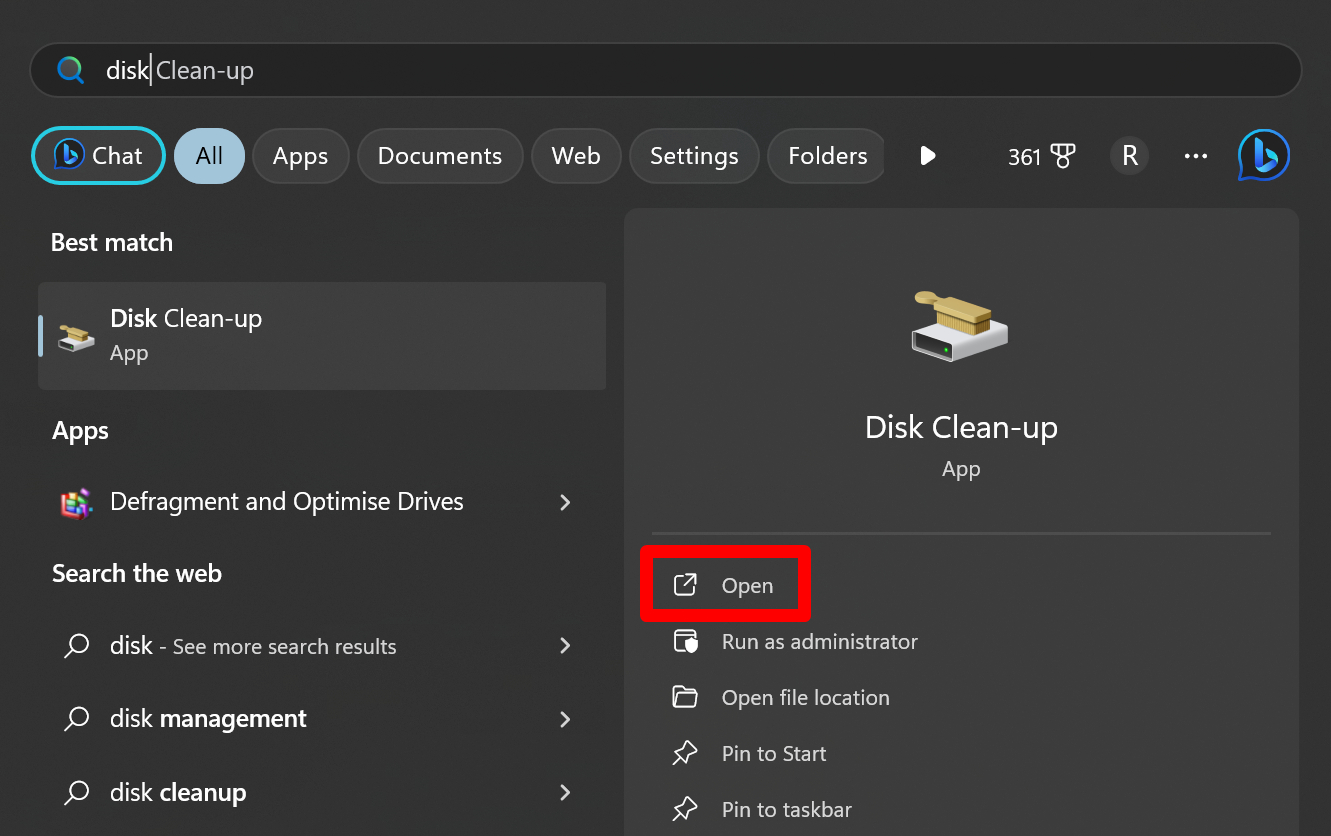Screen dimensions: 1331x836
Task: Choose Run as administrator
Action: pyautogui.click(x=819, y=642)
